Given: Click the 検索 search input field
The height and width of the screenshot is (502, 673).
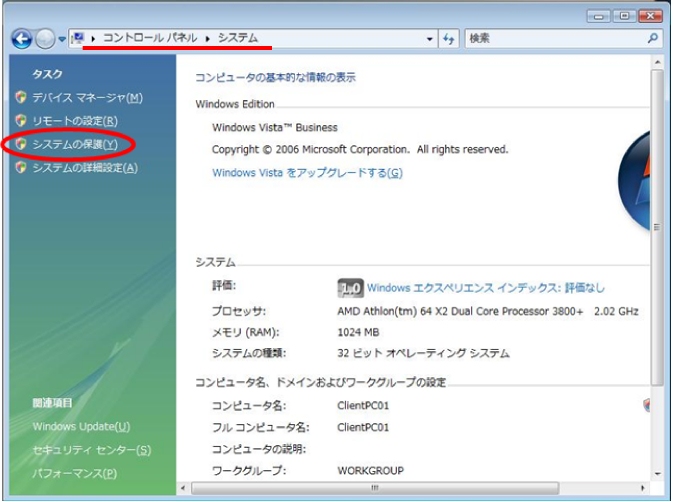Looking at the screenshot, I should pos(550,38).
